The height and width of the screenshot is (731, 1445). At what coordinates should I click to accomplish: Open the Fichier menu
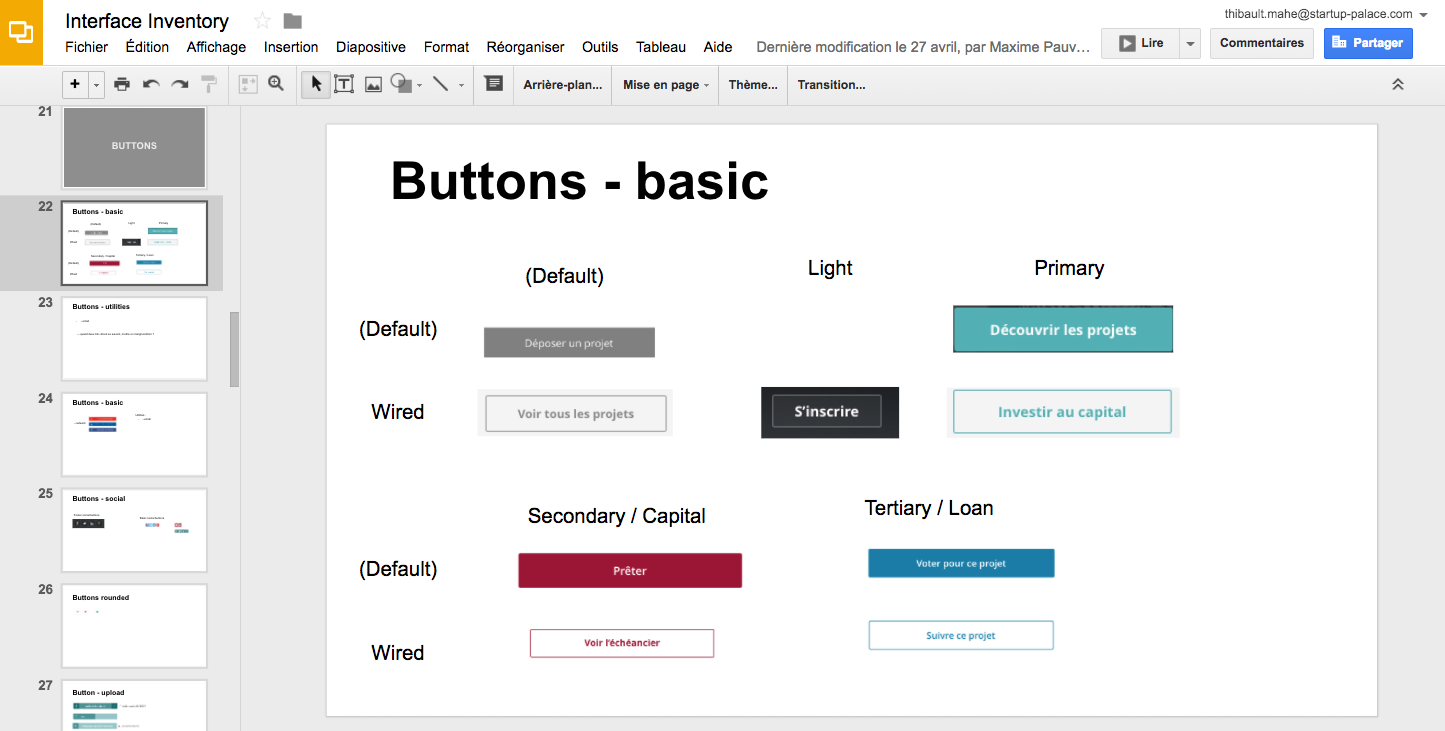pyautogui.click(x=86, y=47)
